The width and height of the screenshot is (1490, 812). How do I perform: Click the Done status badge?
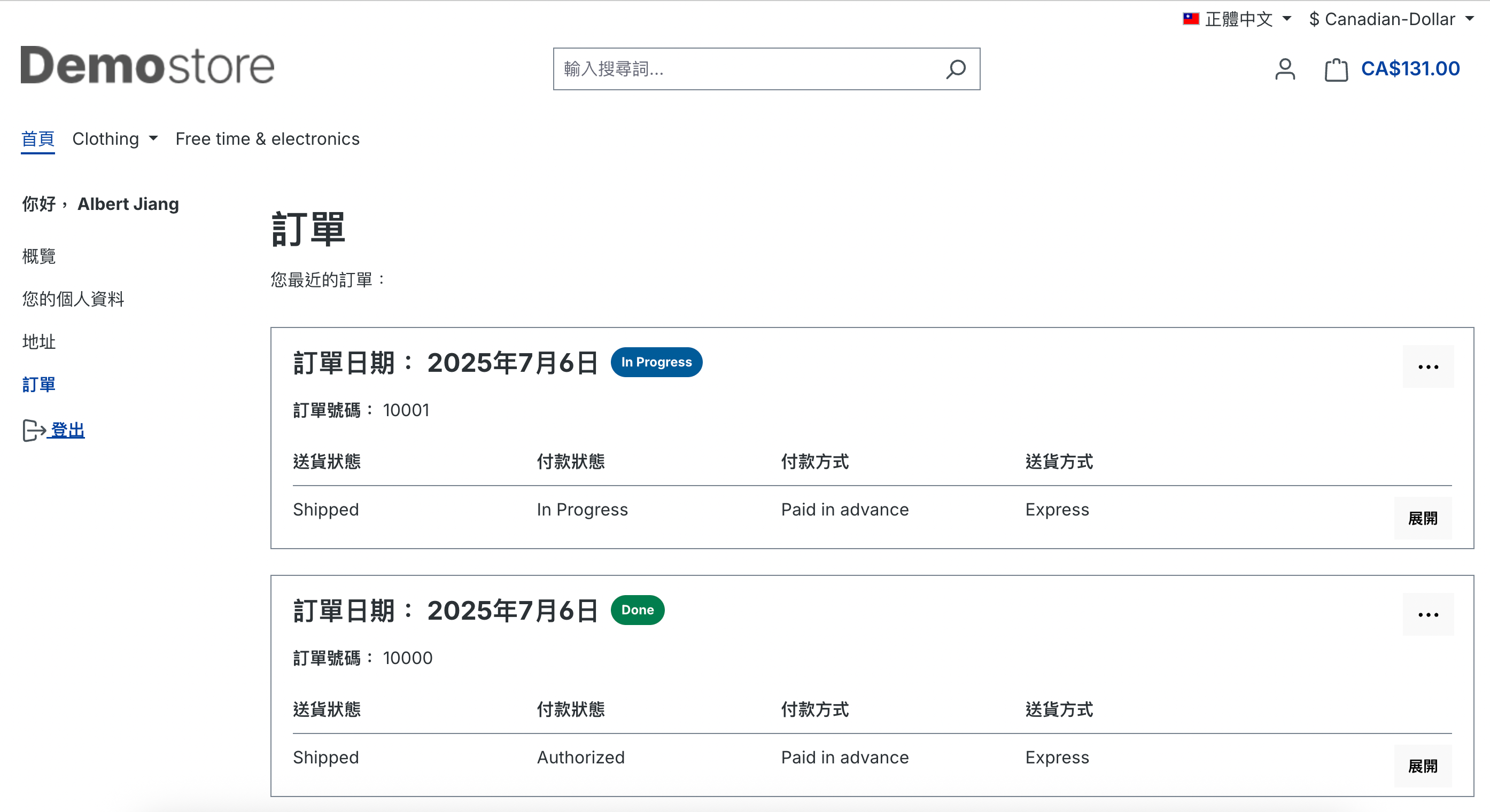tap(638, 610)
